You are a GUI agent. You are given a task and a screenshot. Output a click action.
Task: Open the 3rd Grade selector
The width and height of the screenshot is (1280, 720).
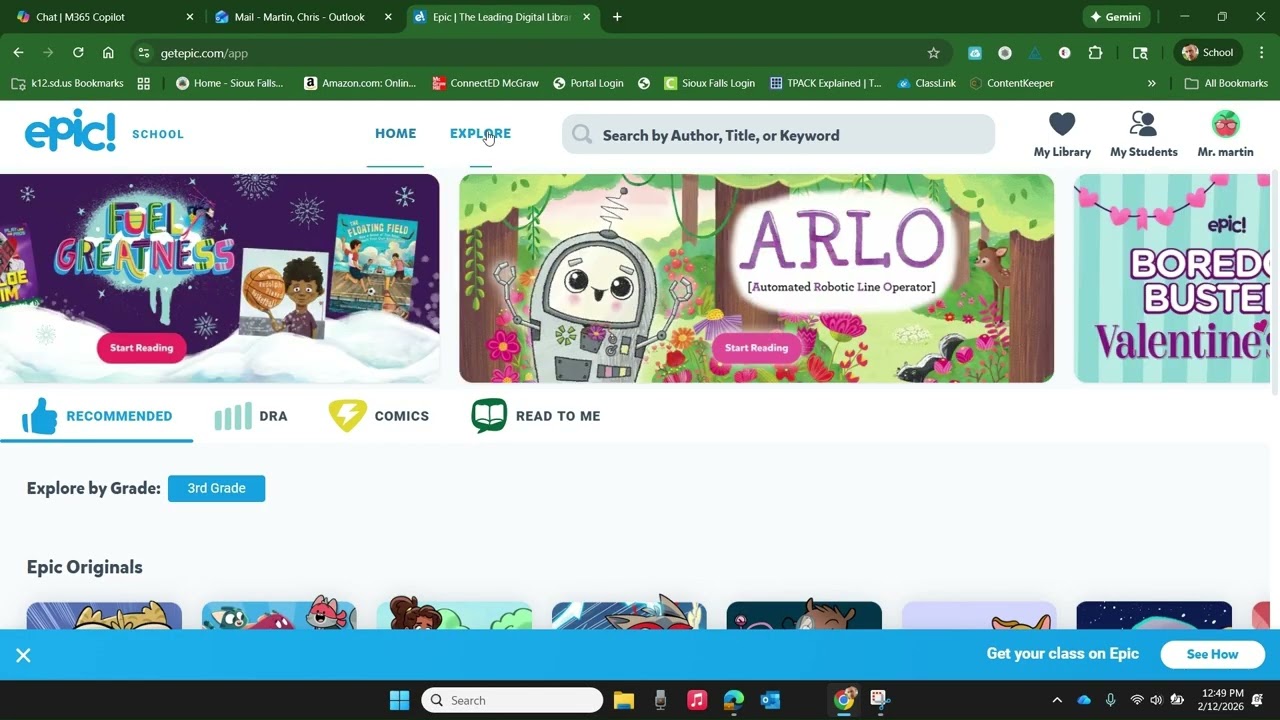click(x=216, y=488)
